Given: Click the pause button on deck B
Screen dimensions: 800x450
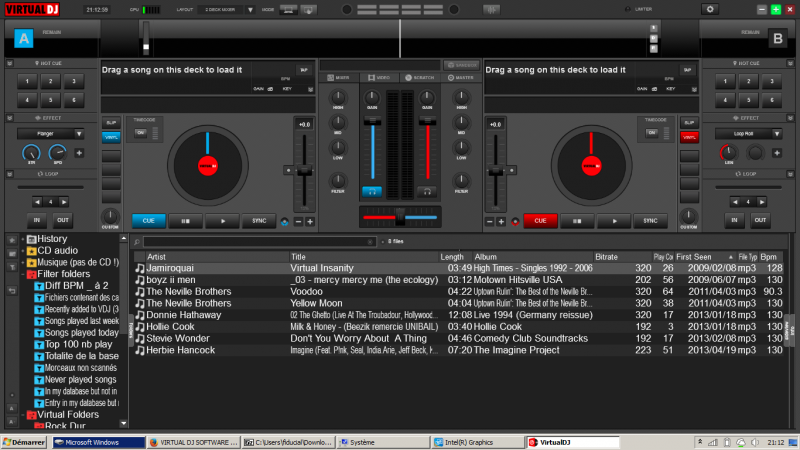Looking at the screenshot, I should coord(577,221).
